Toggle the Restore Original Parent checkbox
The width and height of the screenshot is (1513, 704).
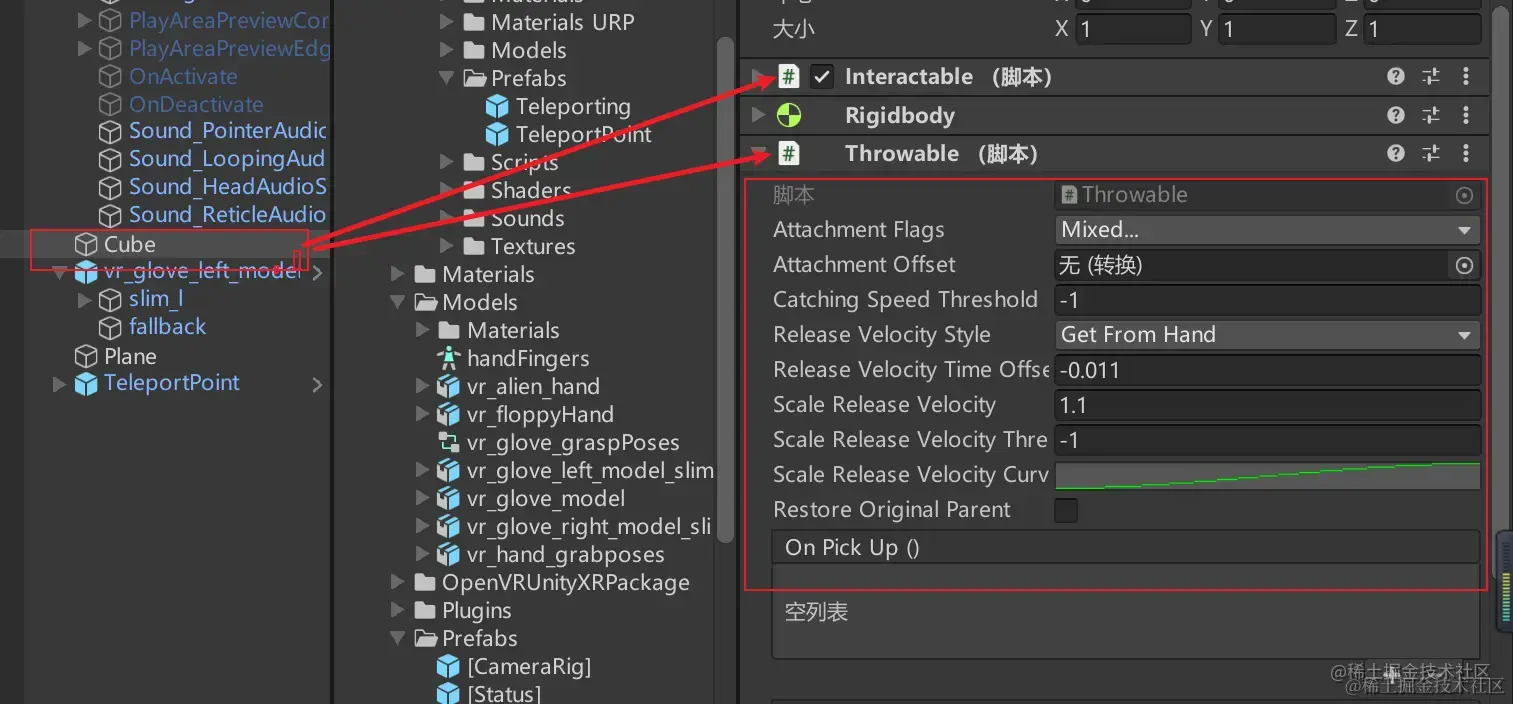coord(1067,511)
